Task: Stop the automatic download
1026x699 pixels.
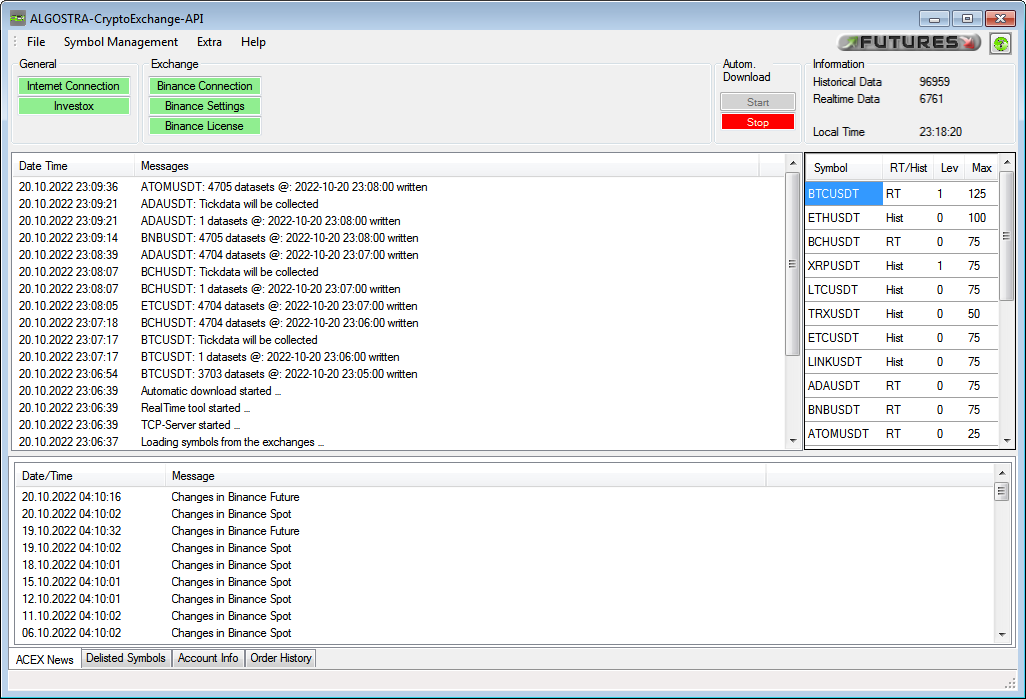Action: (758, 122)
